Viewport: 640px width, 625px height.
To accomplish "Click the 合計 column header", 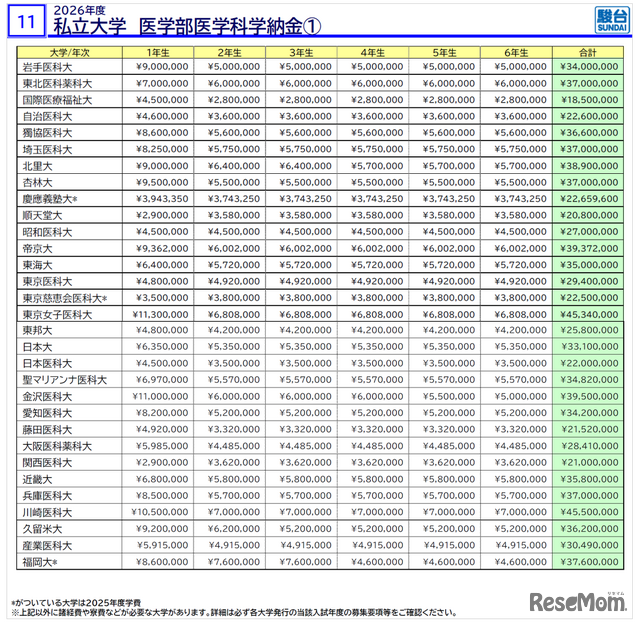I will [x=588, y=51].
